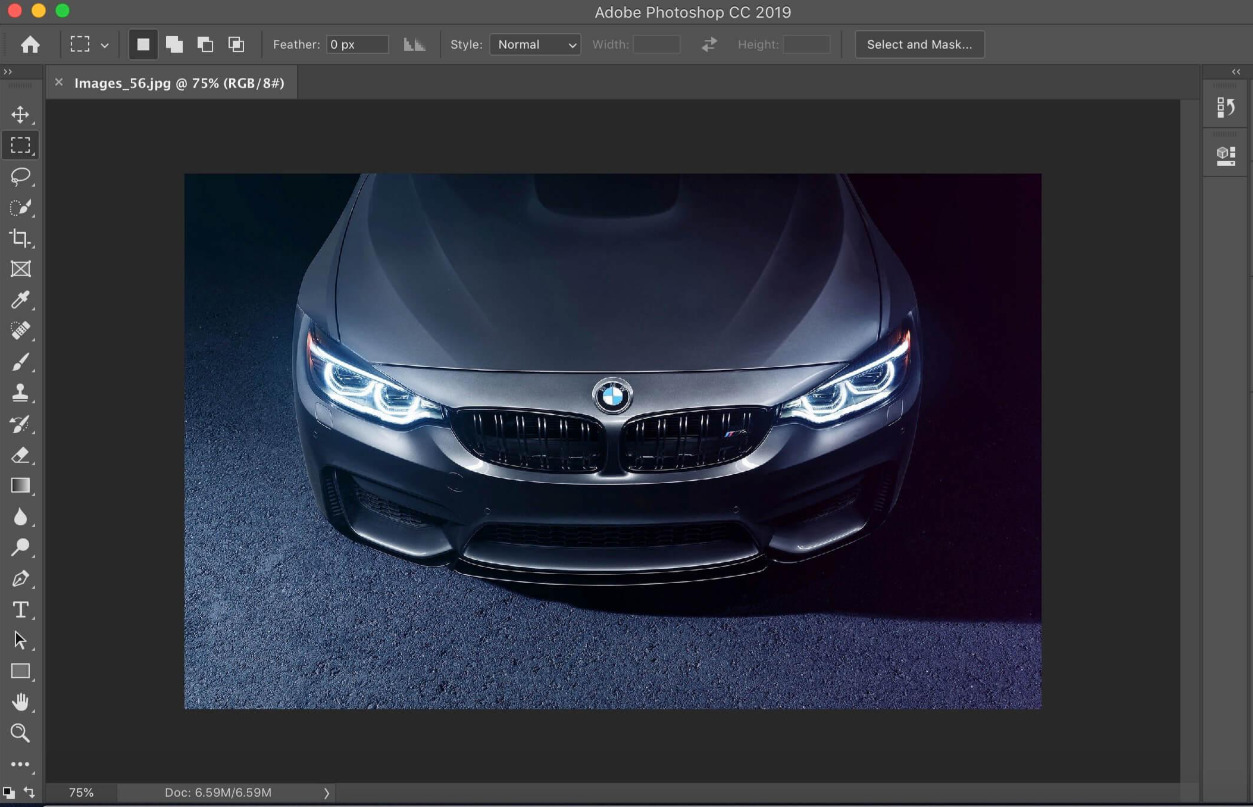Open the Style dropdown set to Normal

coord(535,45)
